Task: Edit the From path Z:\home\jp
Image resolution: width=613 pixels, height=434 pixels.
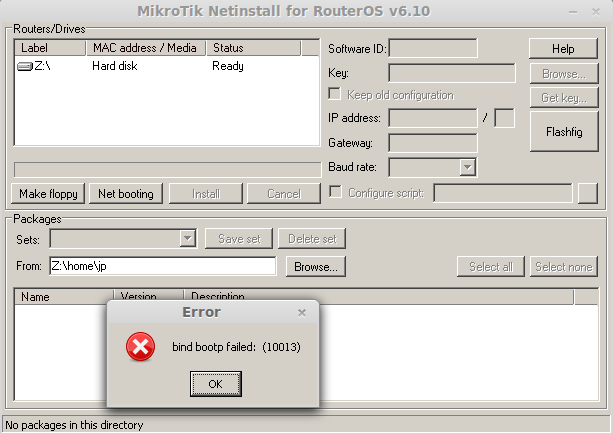Action: (163, 267)
